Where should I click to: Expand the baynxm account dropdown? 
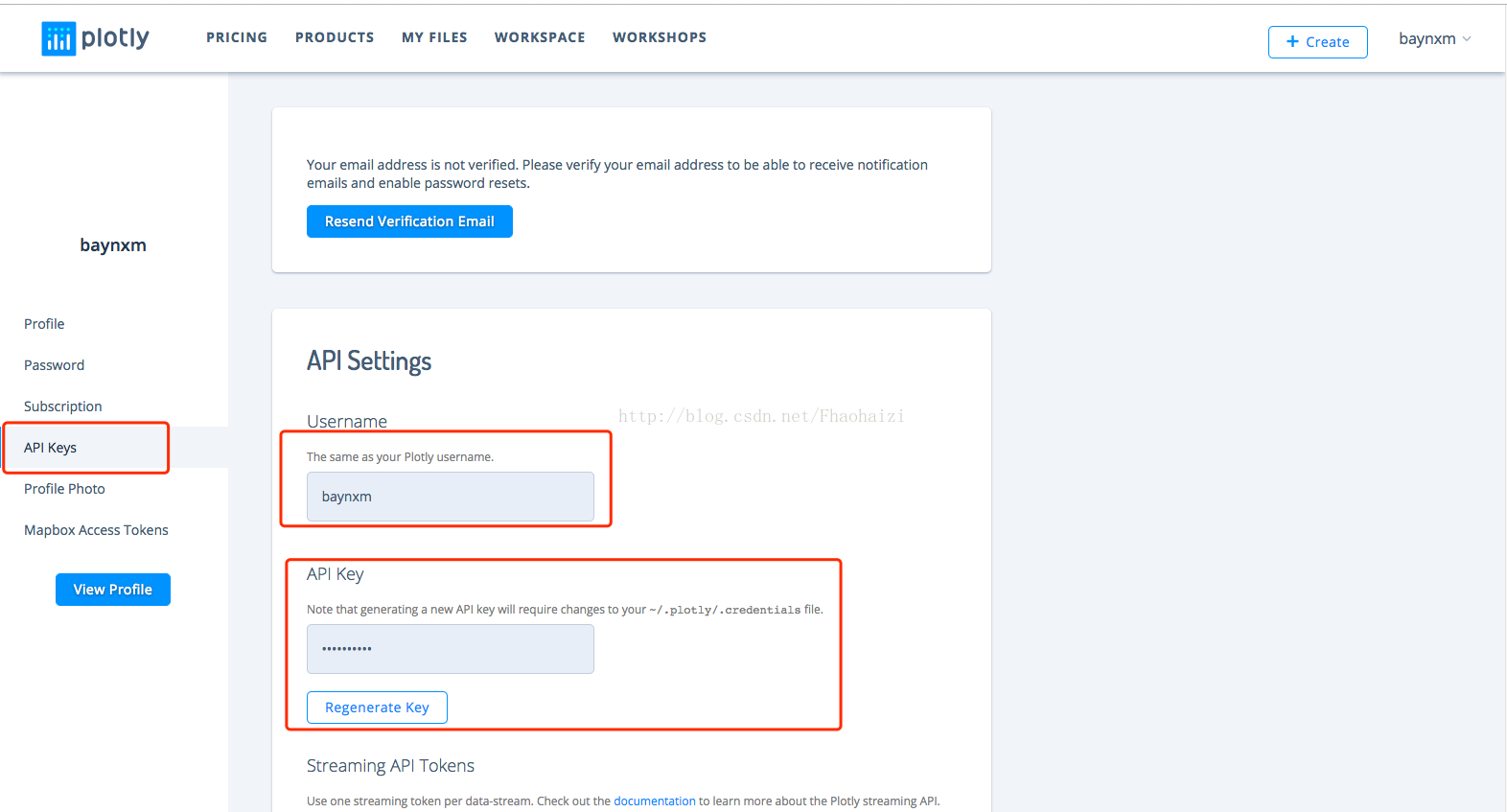tap(1434, 39)
